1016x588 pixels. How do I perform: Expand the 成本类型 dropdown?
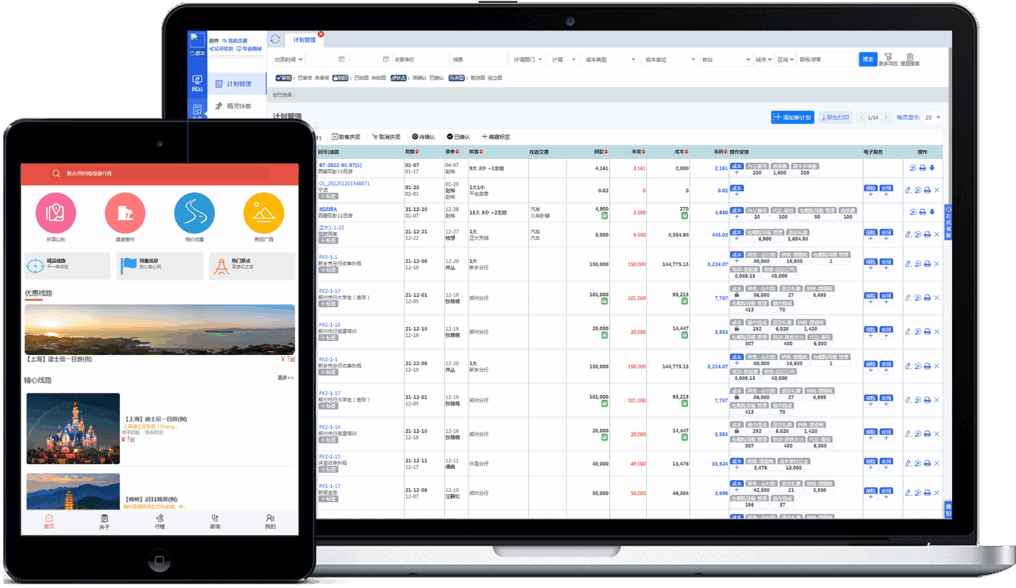[x=609, y=60]
